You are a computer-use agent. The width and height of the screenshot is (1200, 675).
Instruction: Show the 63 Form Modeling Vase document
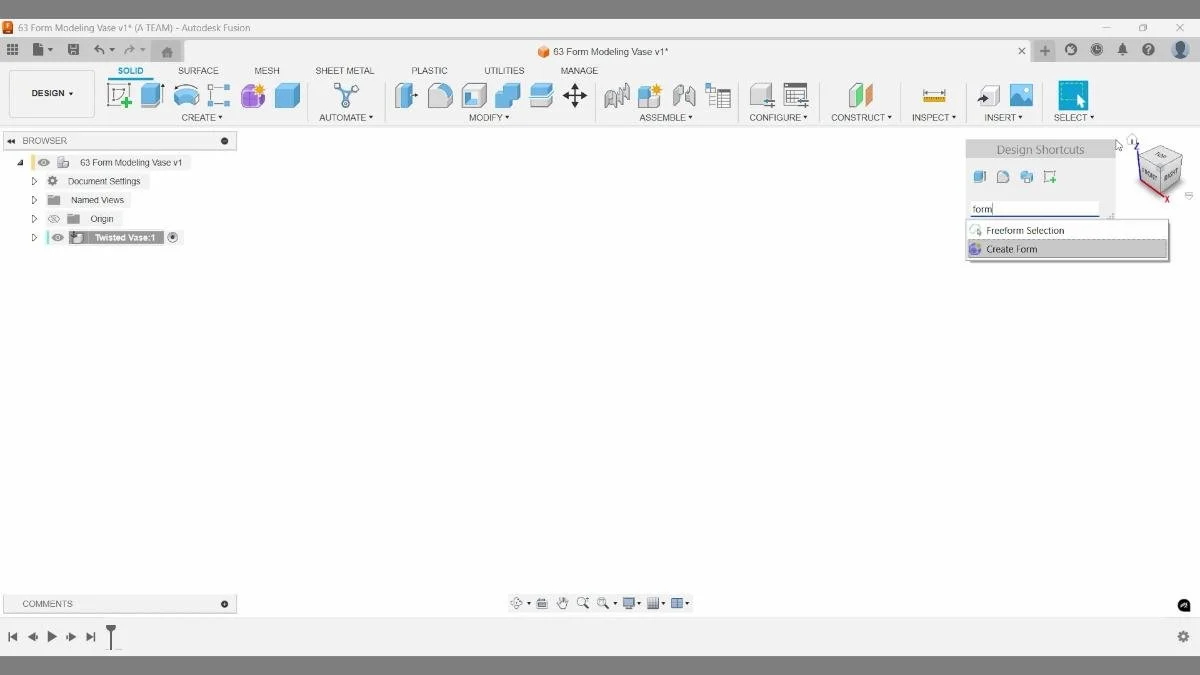click(43, 162)
